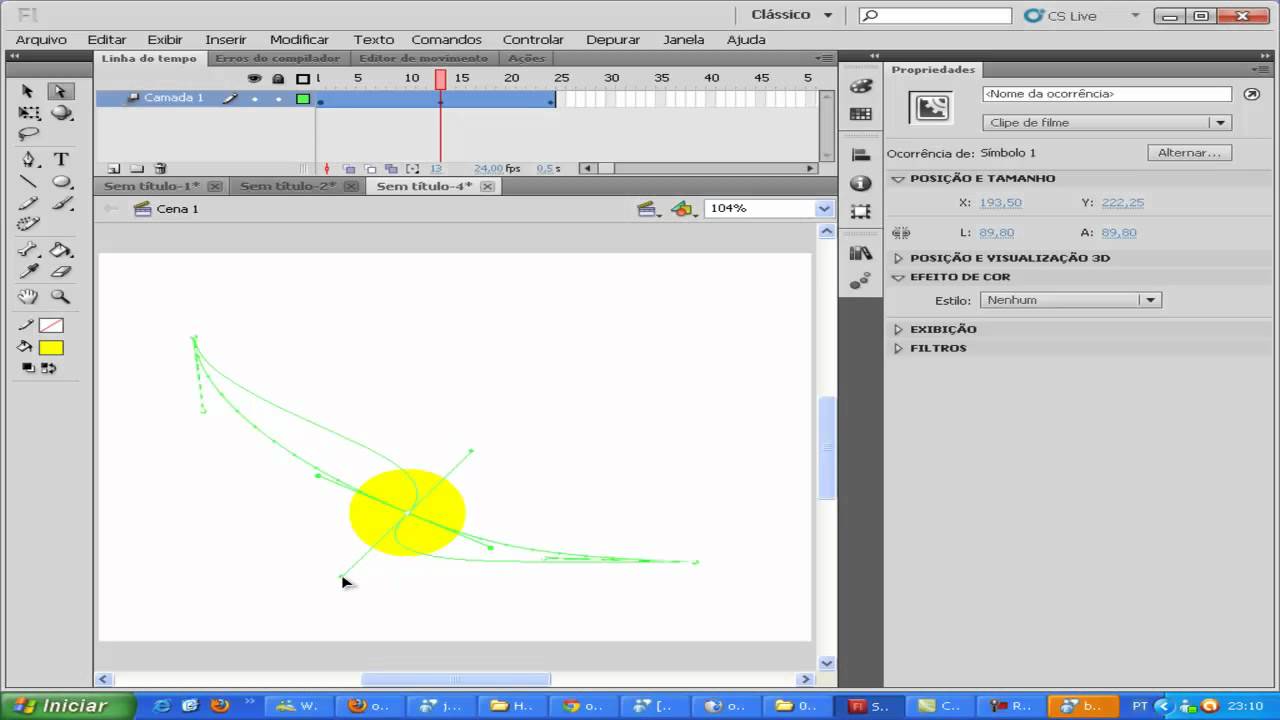Image resolution: width=1280 pixels, height=720 pixels.
Task: Pick the Eyedropper tool
Action: 29,271
